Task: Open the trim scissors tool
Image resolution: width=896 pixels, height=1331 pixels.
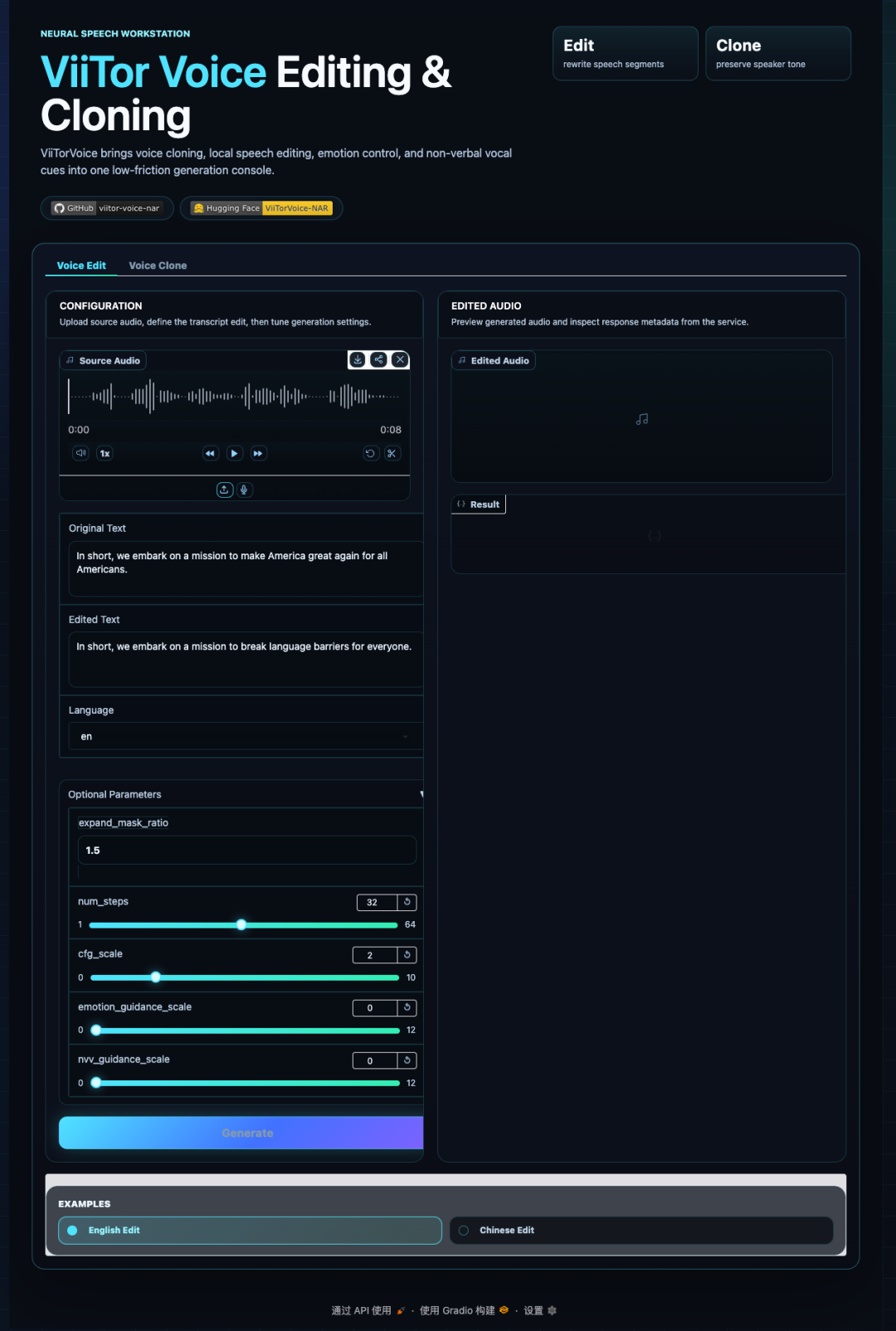Action: pos(392,453)
